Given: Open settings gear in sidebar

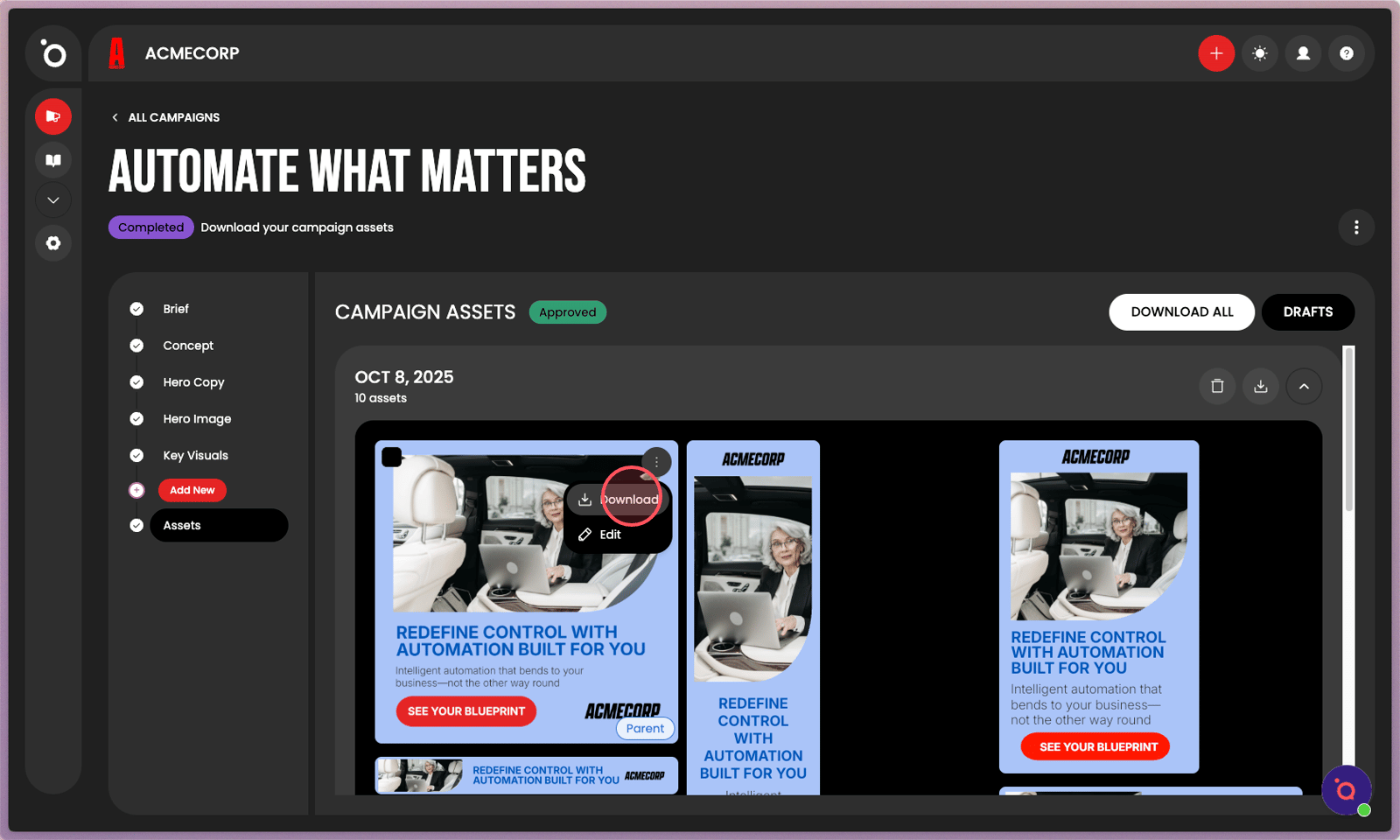Looking at the screenshot, I should tap(53, 243).
